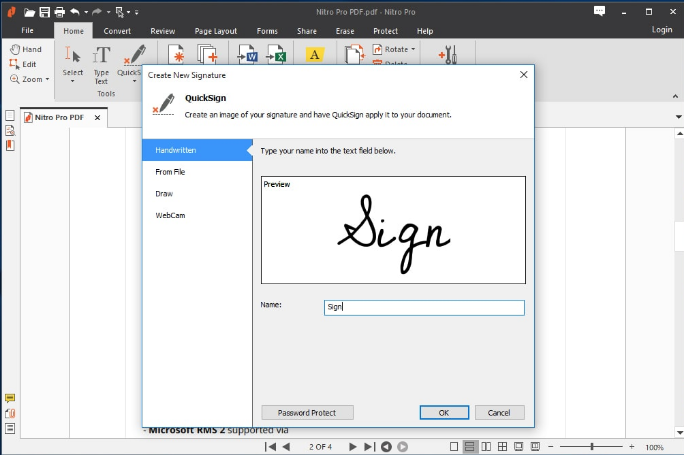Image resolution: width=684 pixels, height=455 pixels.
Task: Click the select-mode cursor icon in quick access
Action: tap(120, 12)
